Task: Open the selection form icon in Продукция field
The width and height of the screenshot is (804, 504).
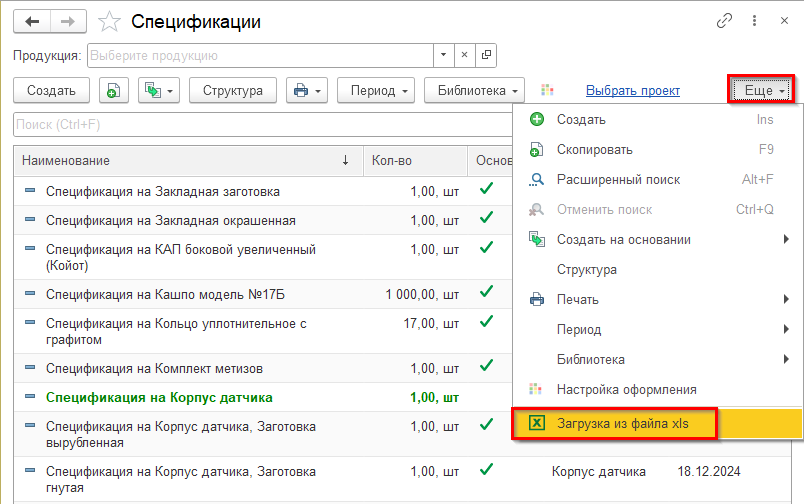Action: click(486, 56)
